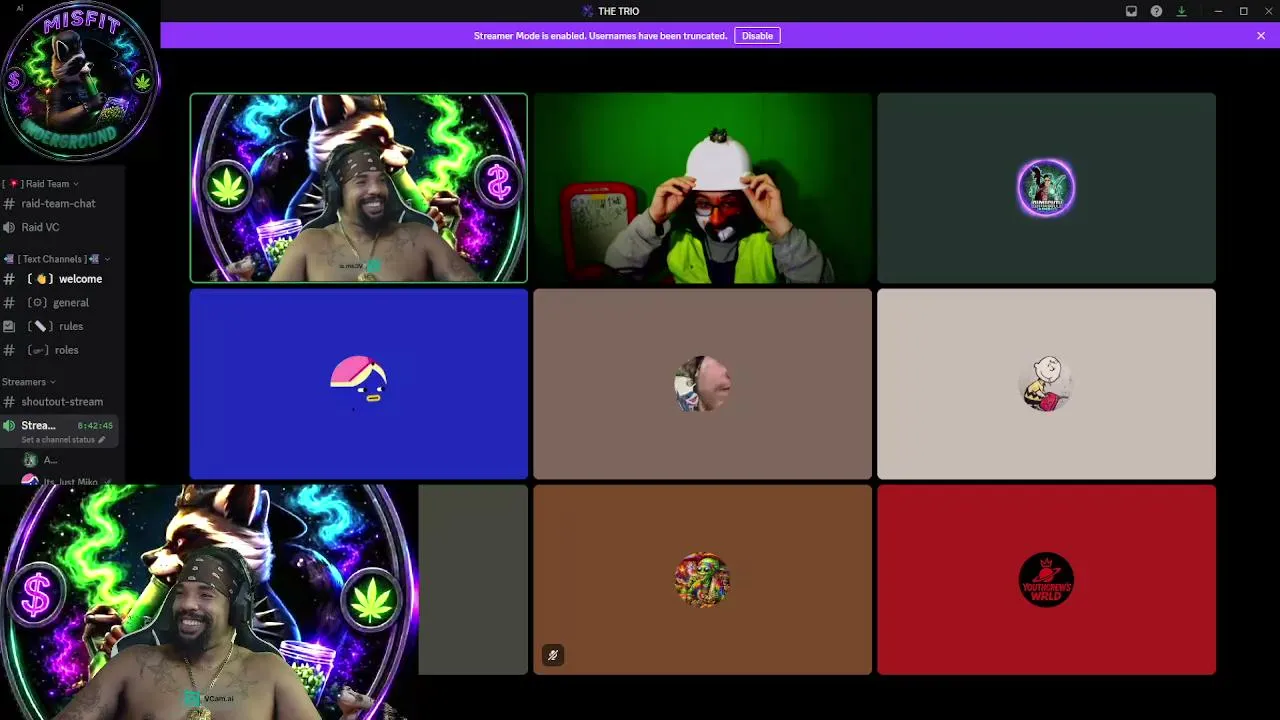Focus the hard hat webcam tile
1280x720 pixels.
(702, 188)
